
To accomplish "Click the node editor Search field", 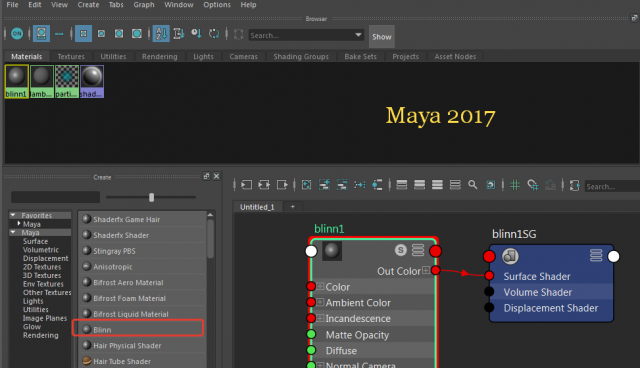I will coord(612,186).
